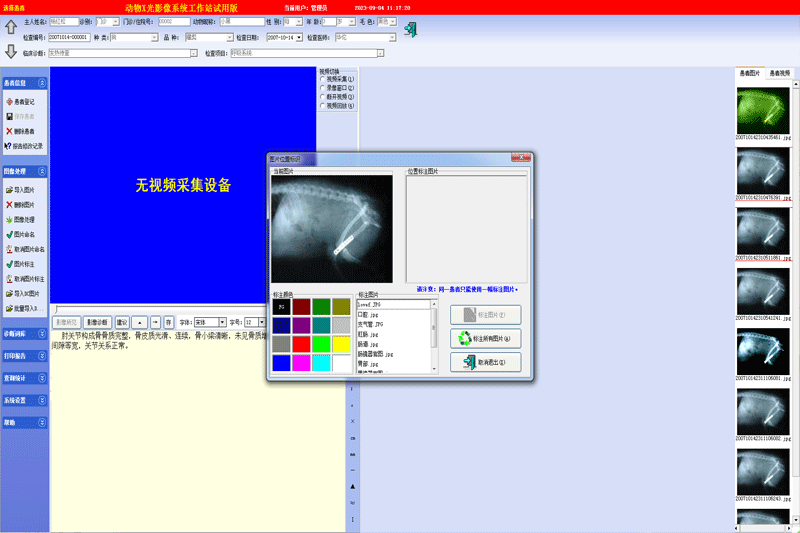Click the 检查编号 input field
Image resolution: width=800 pixels, height=533 pixels.
tap(69, 37)
